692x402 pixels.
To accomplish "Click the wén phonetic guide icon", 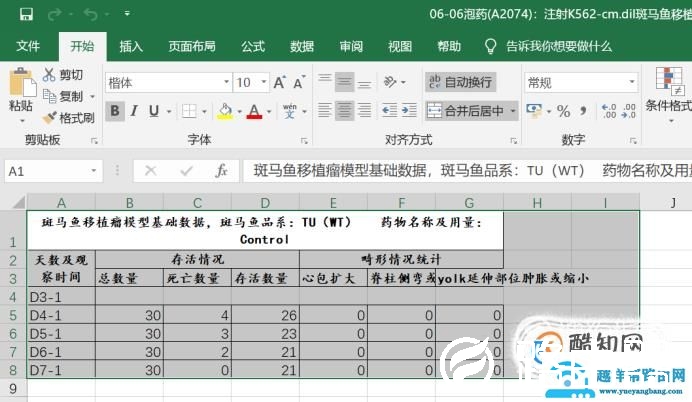I will [290, 111].
